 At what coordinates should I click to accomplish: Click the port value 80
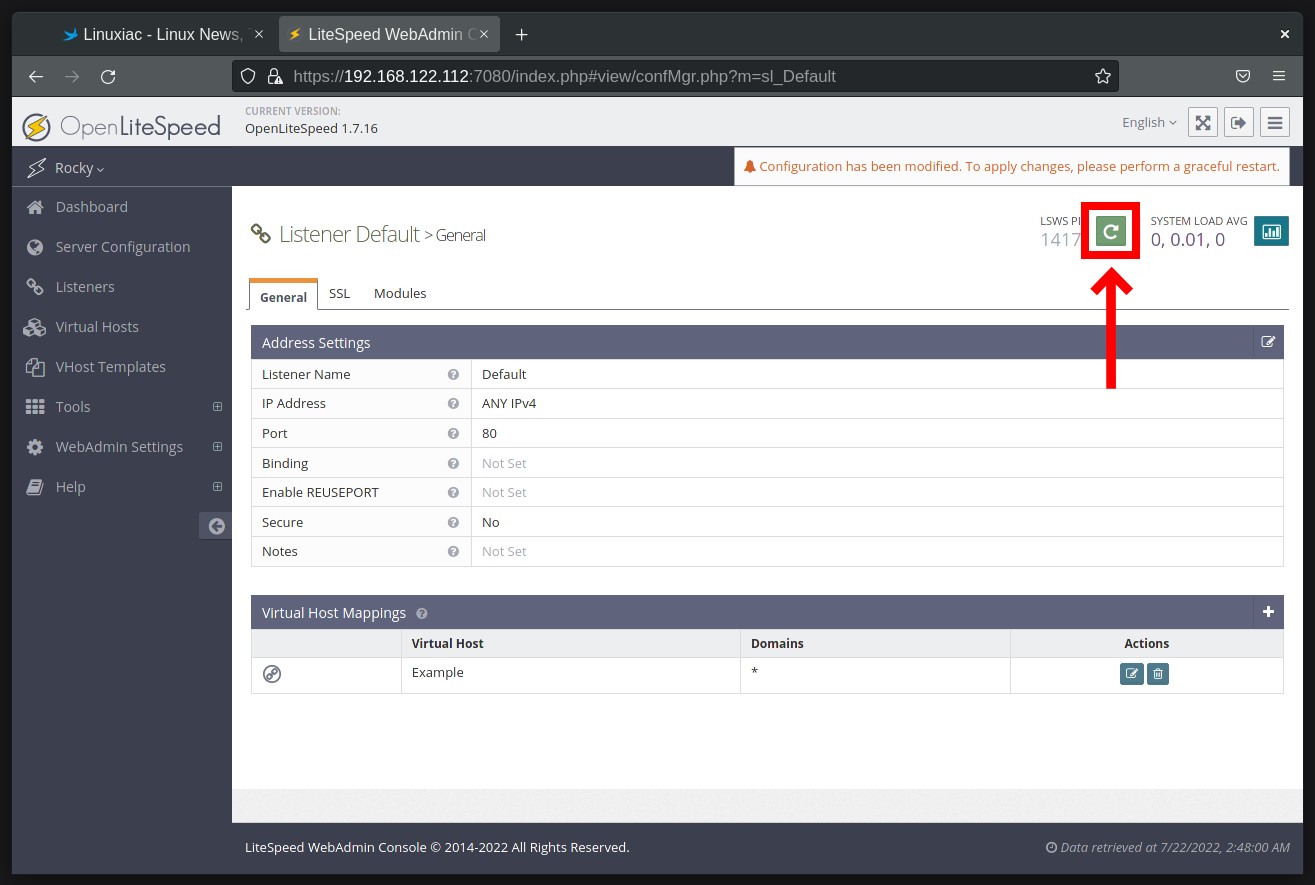tap(489, 433)
